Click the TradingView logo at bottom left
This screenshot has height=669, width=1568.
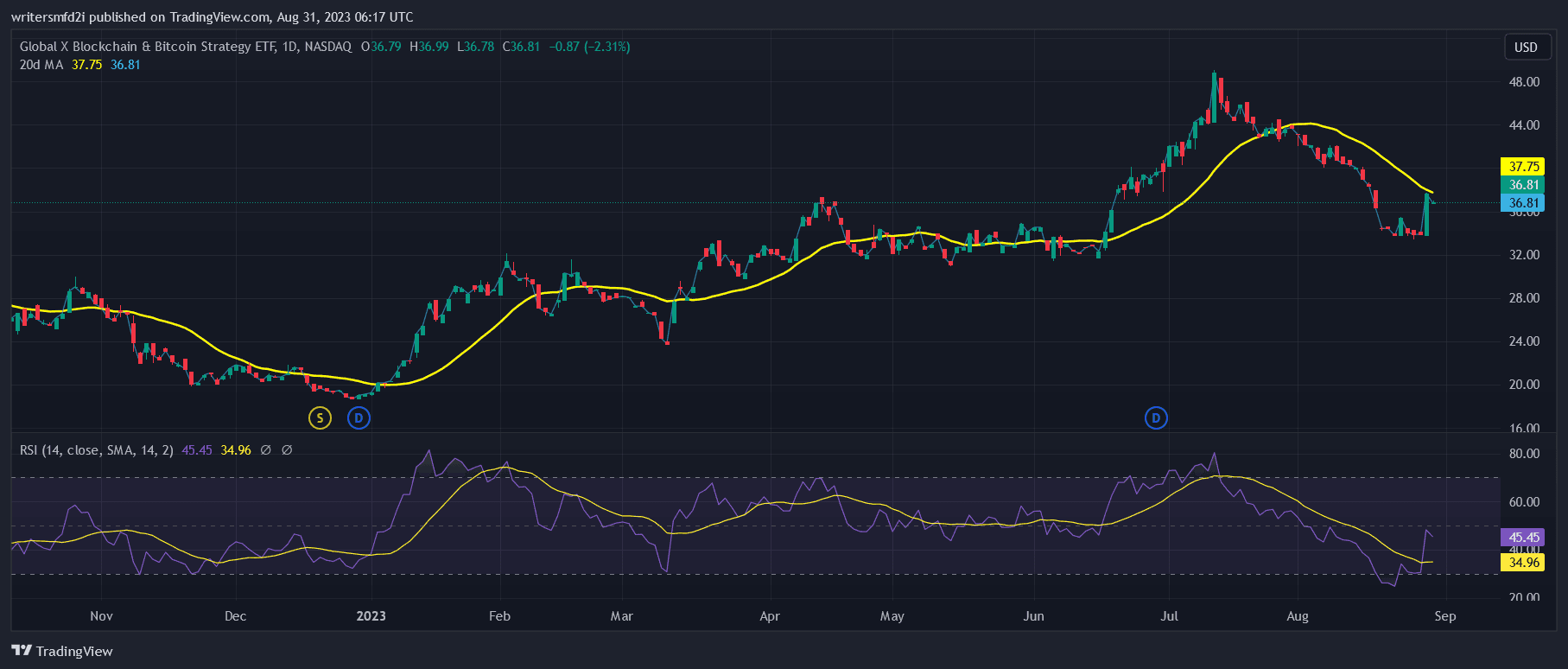point(62,651)
